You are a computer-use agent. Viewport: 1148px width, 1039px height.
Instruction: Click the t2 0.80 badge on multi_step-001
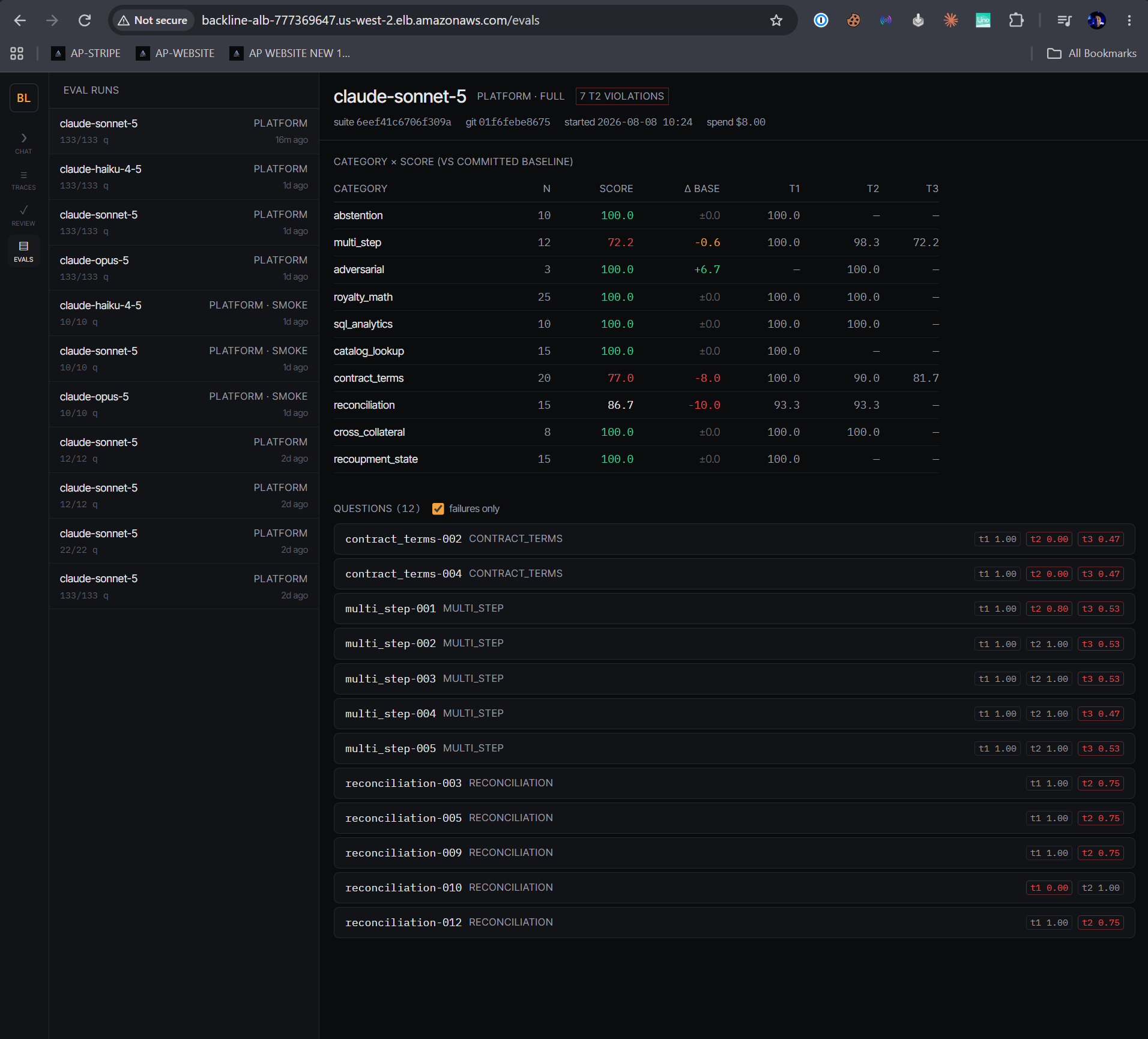1049,609
